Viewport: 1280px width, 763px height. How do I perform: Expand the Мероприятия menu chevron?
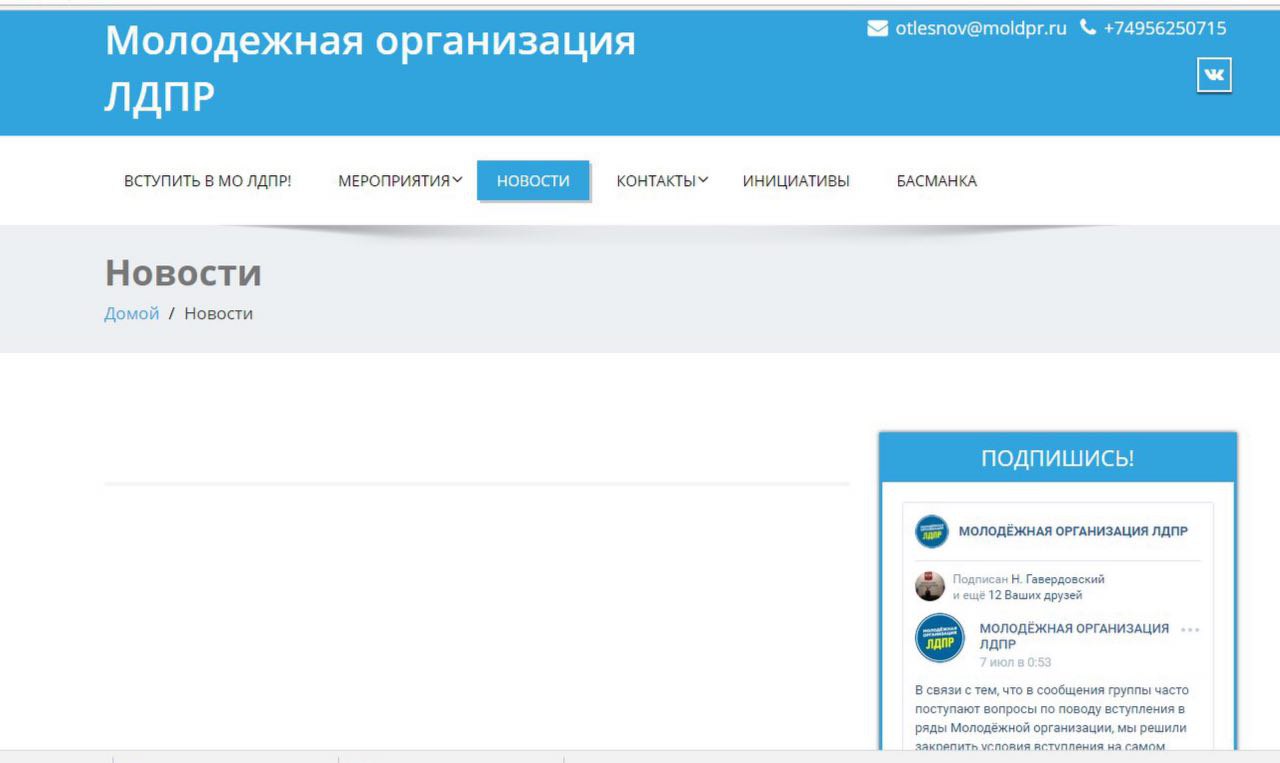(457, 180)
